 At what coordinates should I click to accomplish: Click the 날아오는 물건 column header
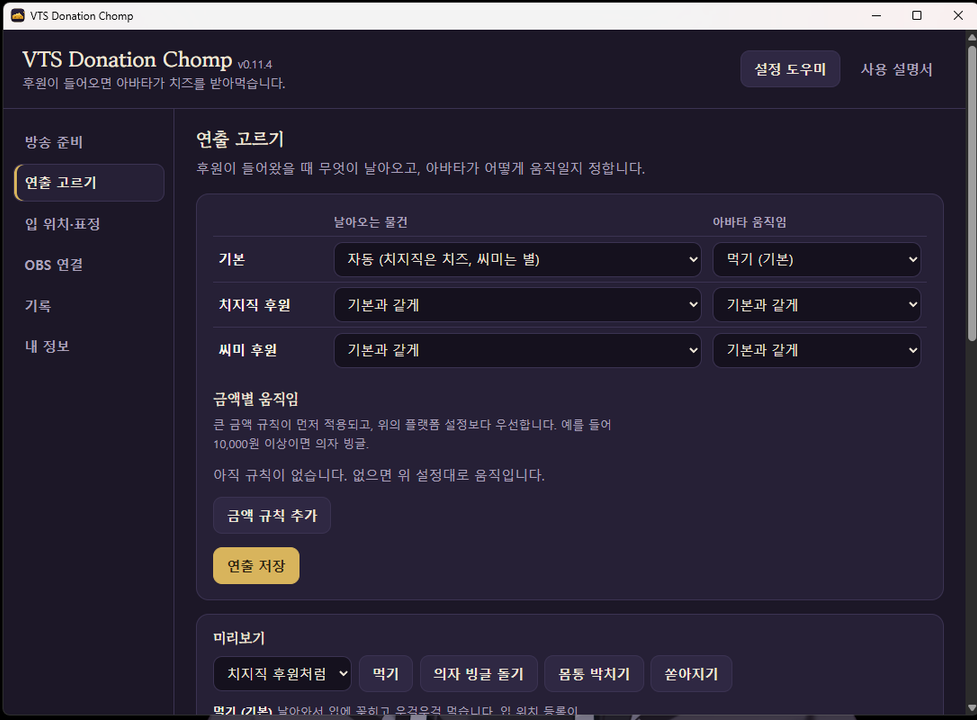(371, 222)
